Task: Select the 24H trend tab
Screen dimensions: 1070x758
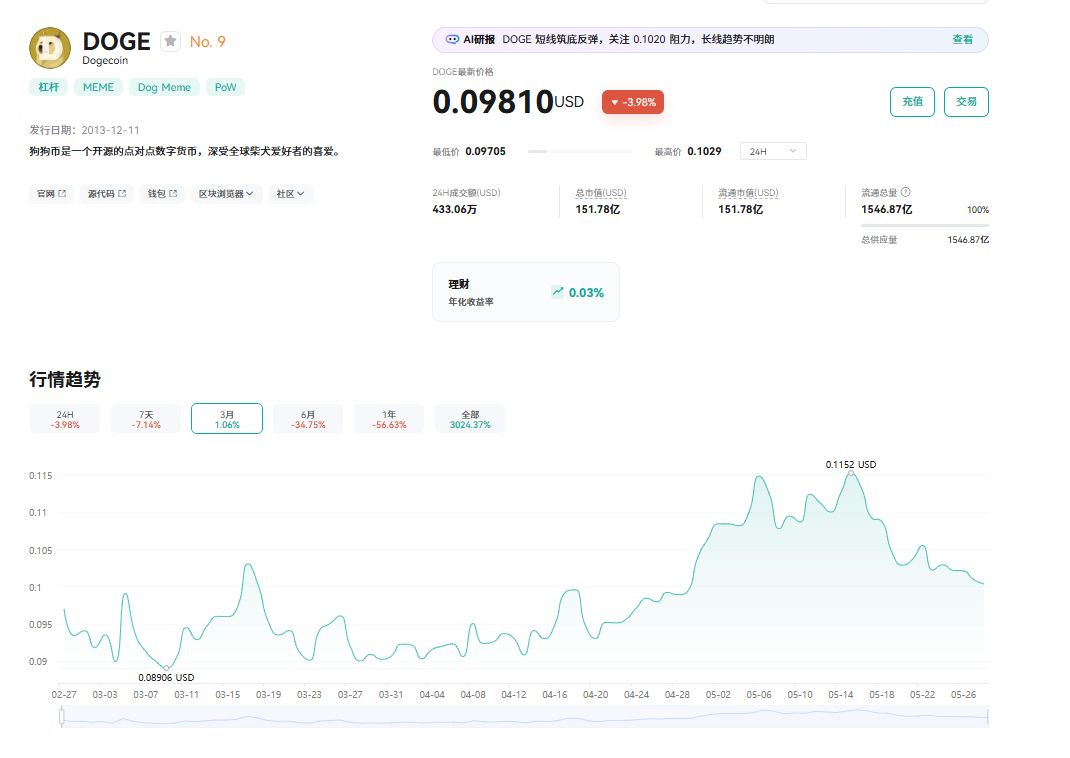Action: (x=65, y=419)
